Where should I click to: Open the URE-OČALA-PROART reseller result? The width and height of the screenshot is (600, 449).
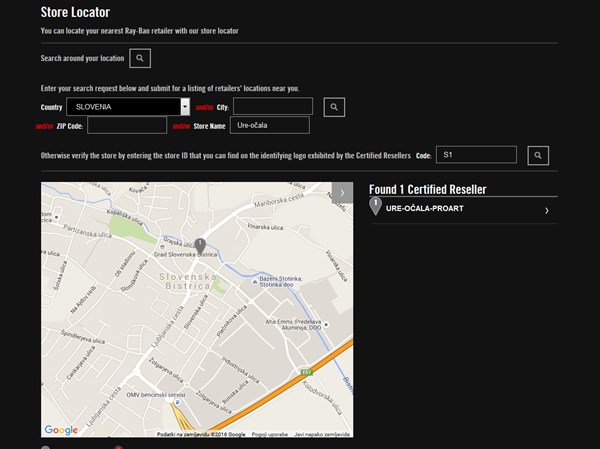[464, 210]
